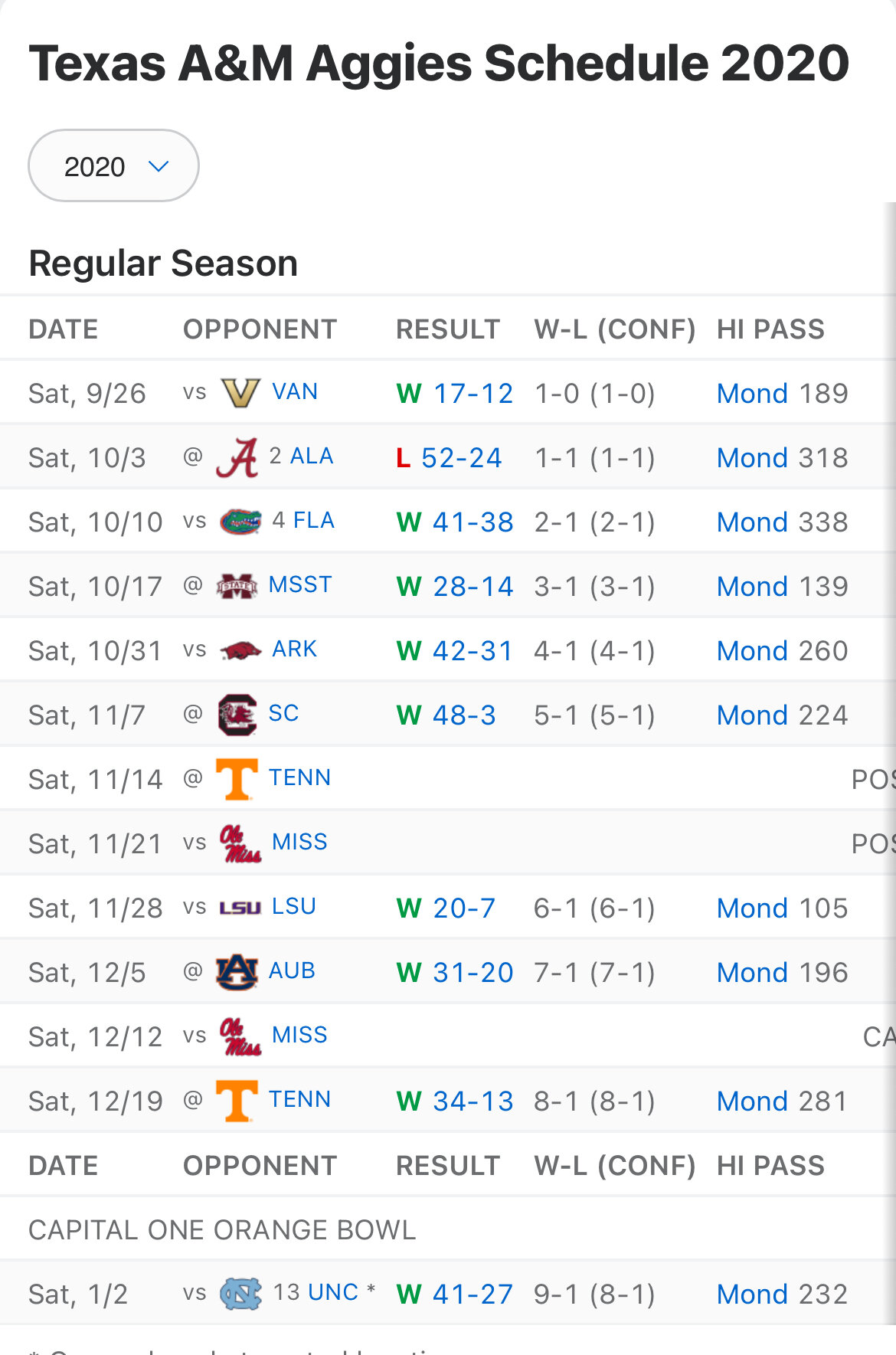Click the Florida Gators logo
The width and height of the screenshot is (896, 1355).
tap(240, 522)
